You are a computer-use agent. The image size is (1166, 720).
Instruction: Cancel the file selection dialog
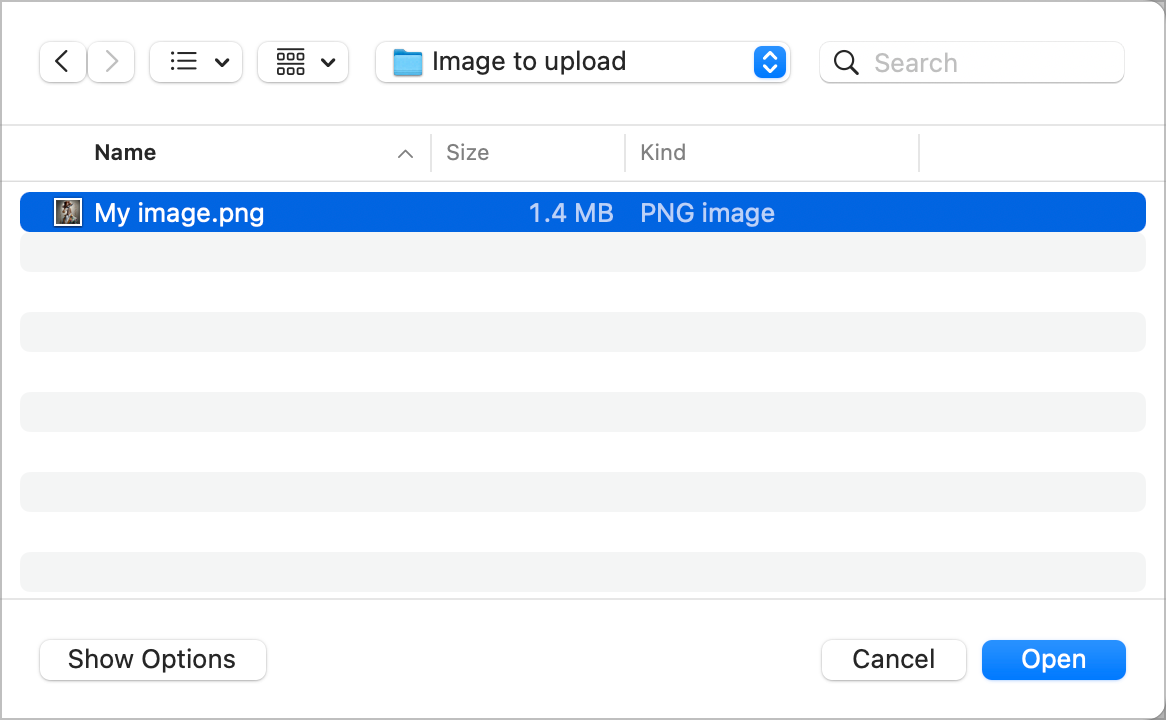(x=893, y=660)
